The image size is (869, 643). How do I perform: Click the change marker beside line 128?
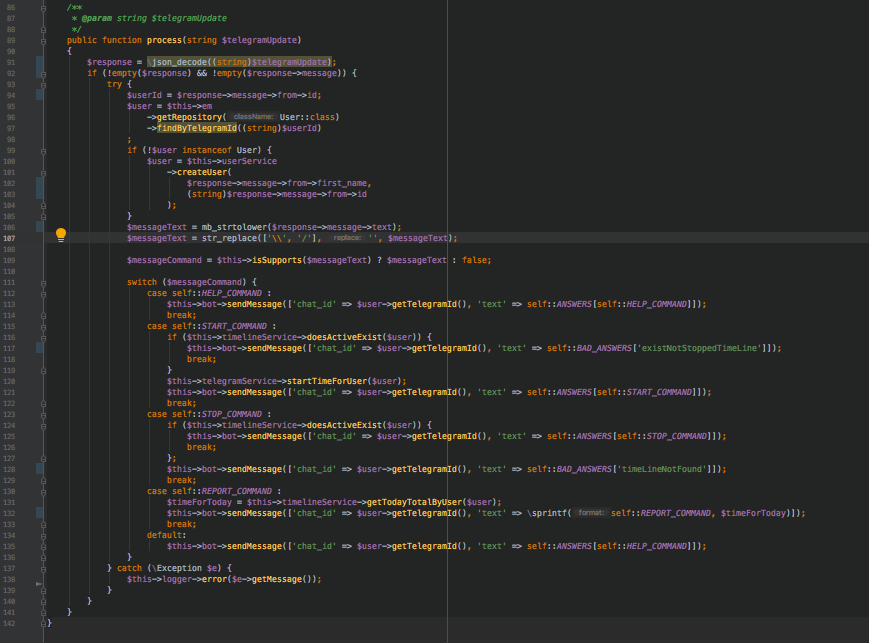pyautogui.click(x=38, y=468)
